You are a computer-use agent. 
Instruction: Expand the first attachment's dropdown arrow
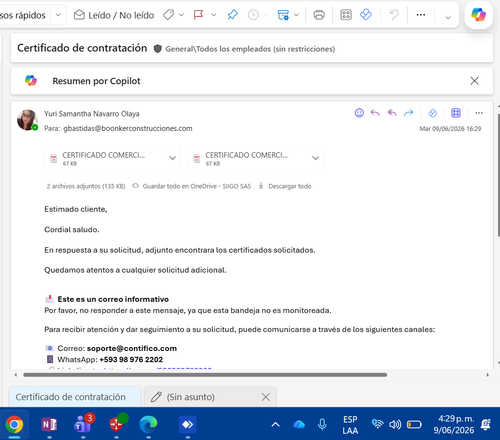[x=172, y=158]
